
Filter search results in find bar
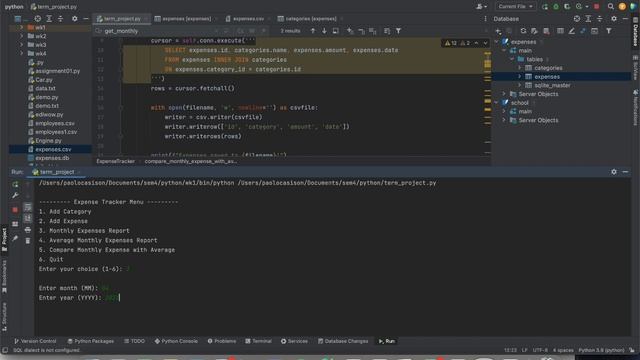tap(398, 31)
